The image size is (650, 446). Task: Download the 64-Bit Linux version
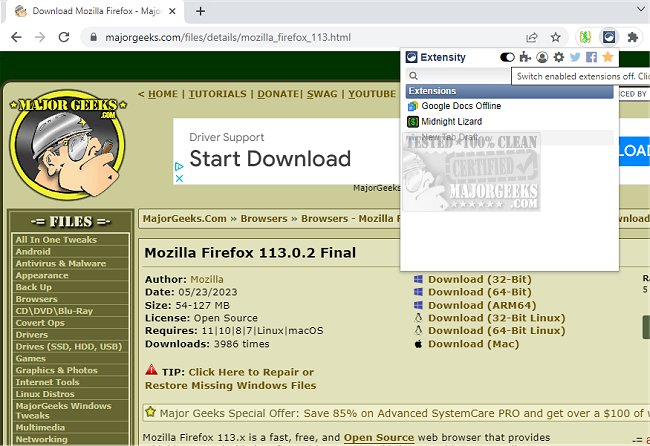(497, 331)
